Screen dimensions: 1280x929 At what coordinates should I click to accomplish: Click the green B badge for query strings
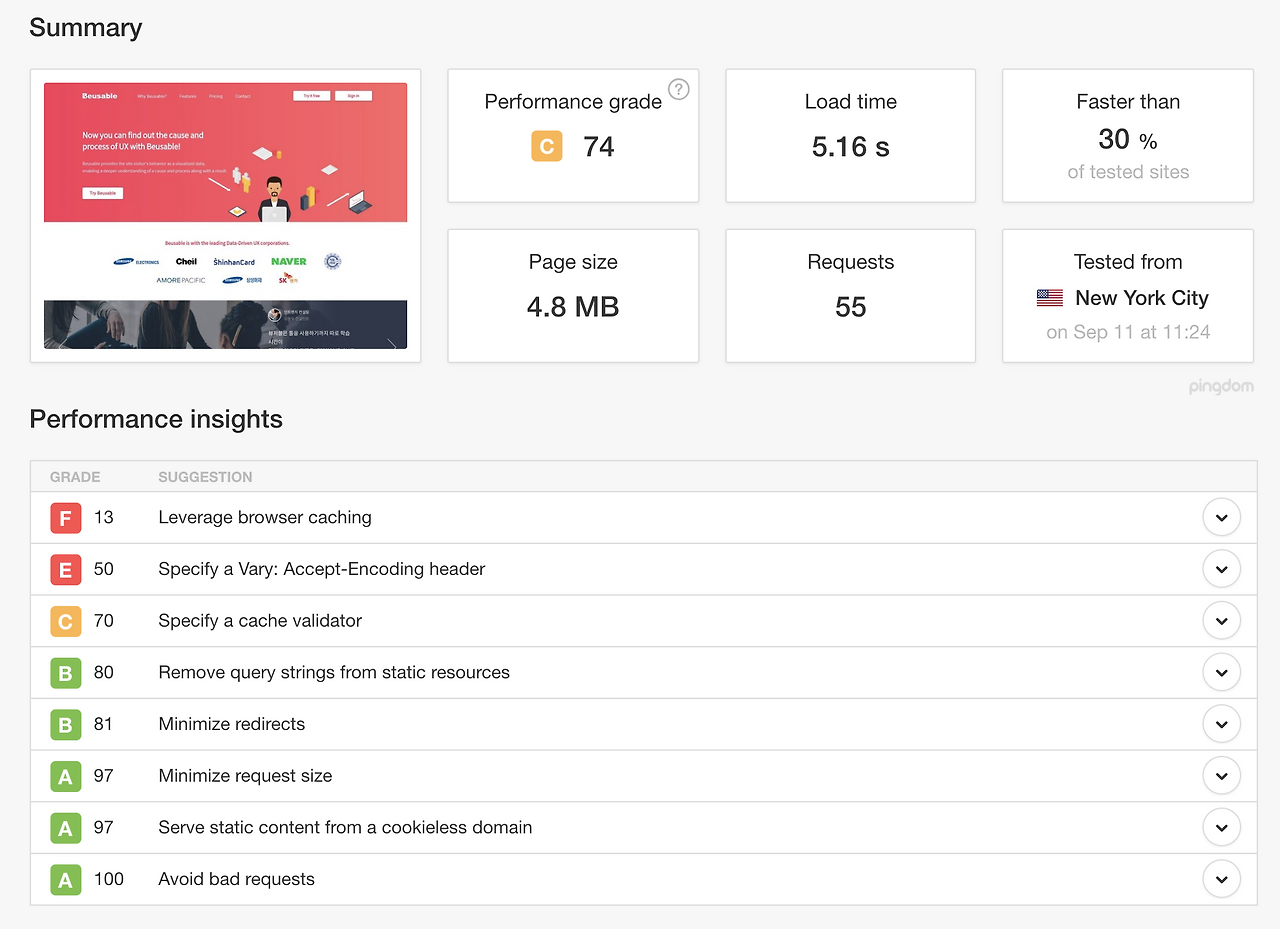[65, 673]
